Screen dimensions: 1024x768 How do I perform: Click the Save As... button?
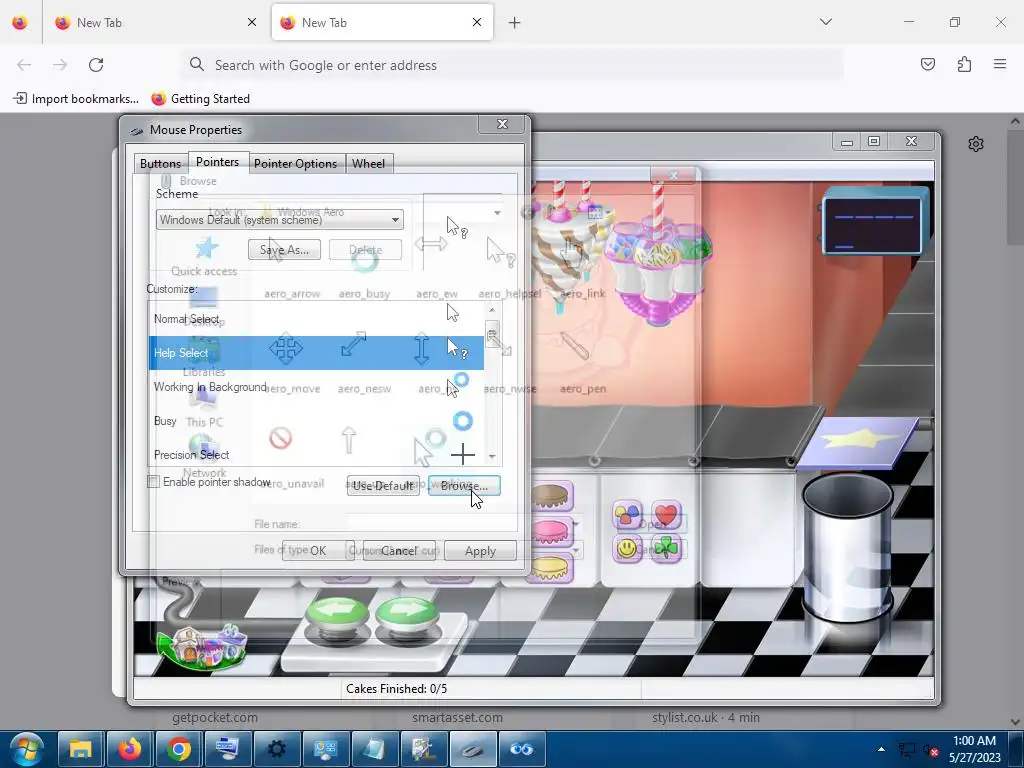click(x=284, y=249)
